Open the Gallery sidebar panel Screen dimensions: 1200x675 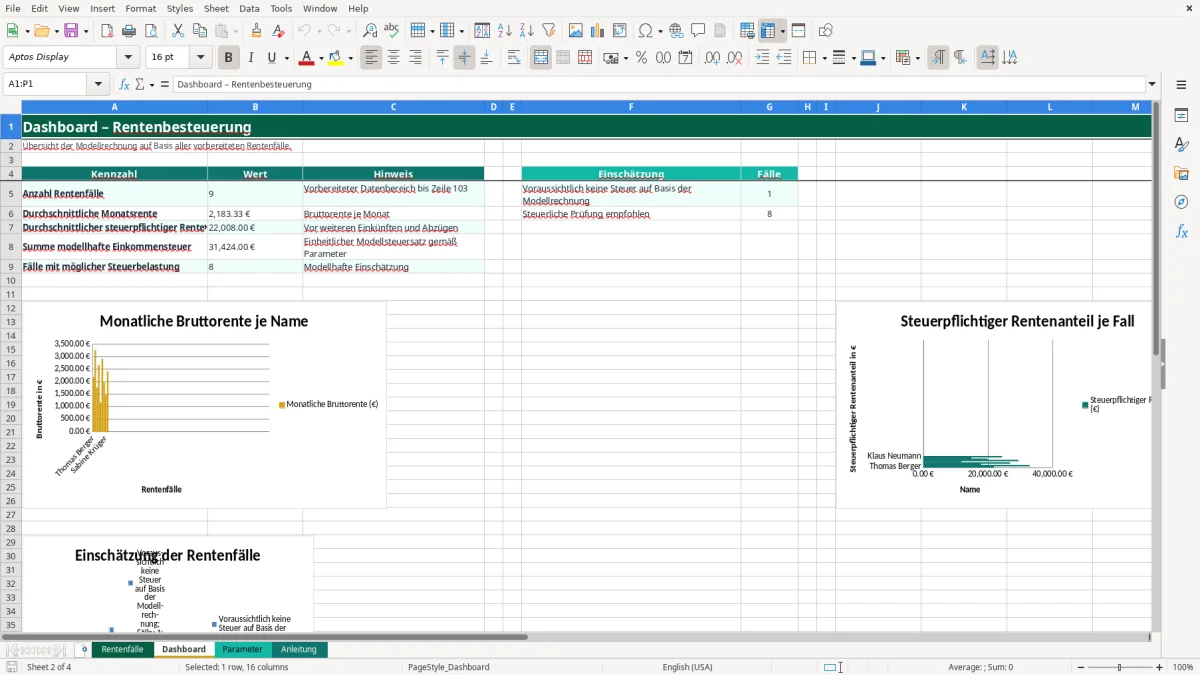click(1181, 173)
